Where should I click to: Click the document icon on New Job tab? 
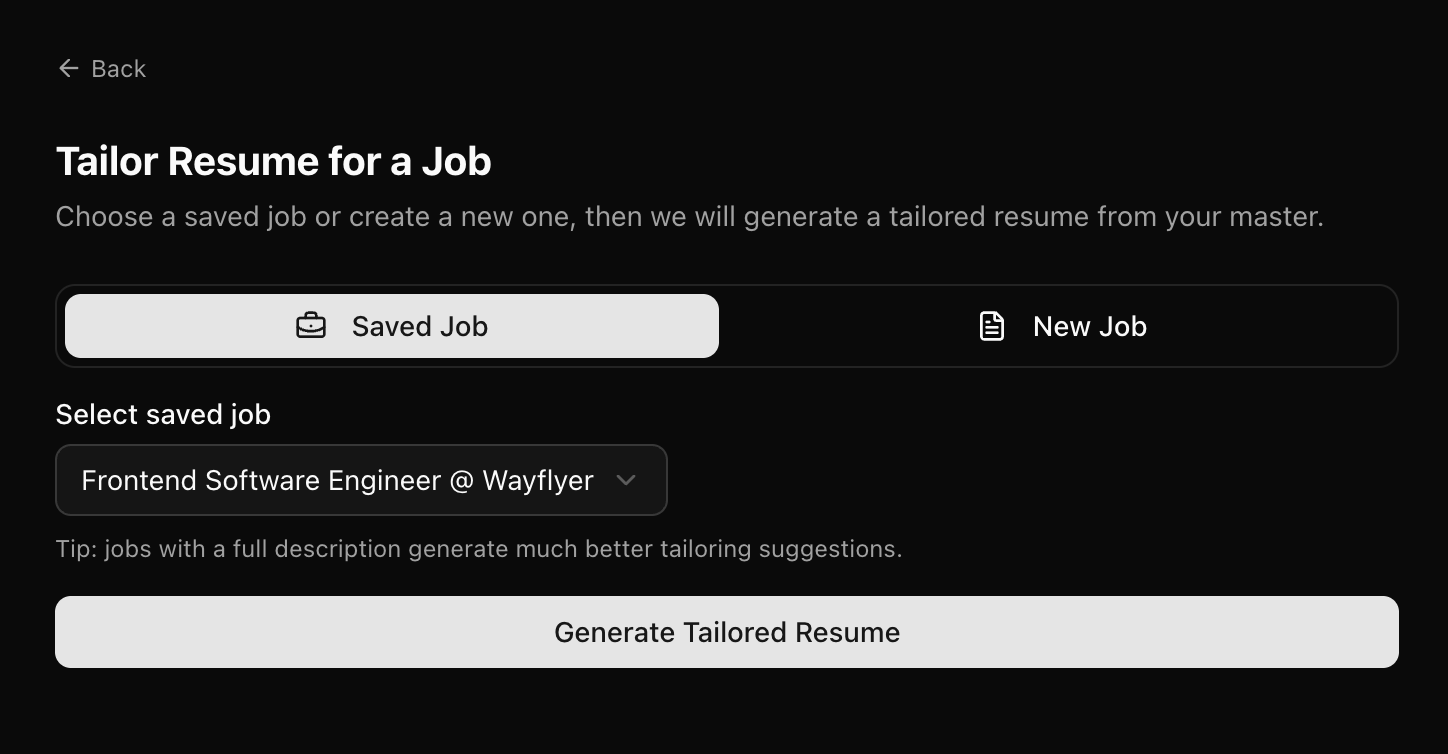click(992, 325)
